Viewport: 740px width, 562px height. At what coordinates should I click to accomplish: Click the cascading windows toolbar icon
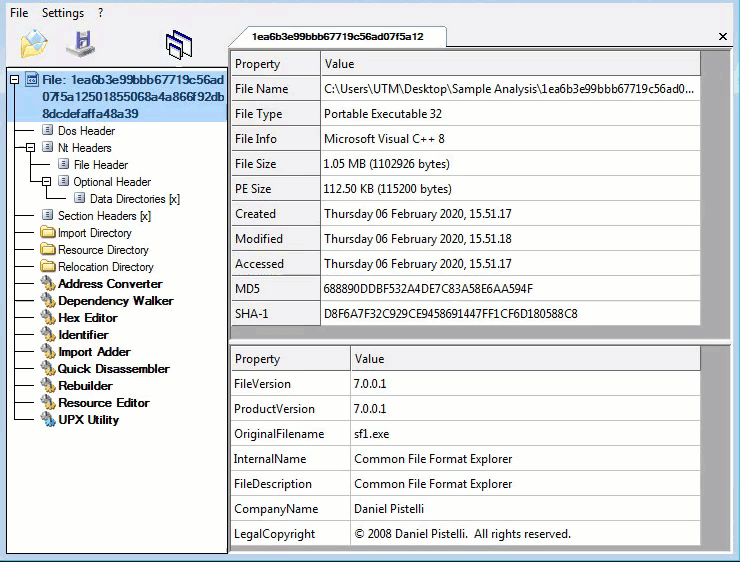[179, 44]
